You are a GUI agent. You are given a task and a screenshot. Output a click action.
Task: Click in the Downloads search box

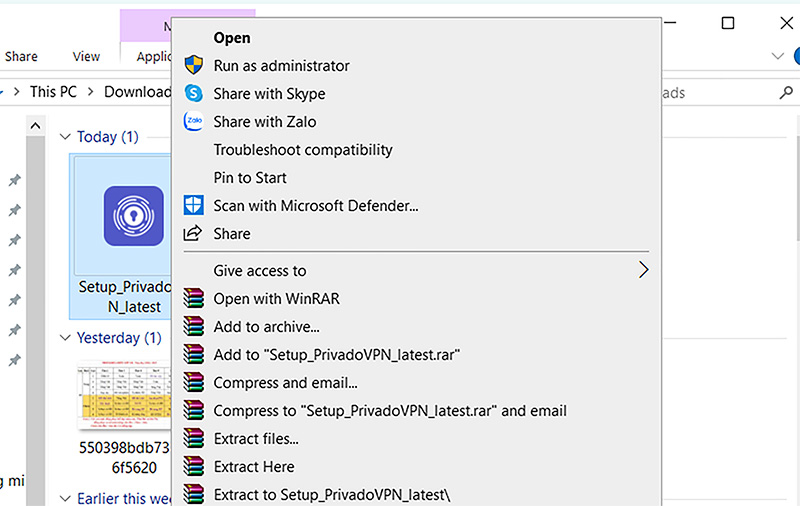click(719, 92)
